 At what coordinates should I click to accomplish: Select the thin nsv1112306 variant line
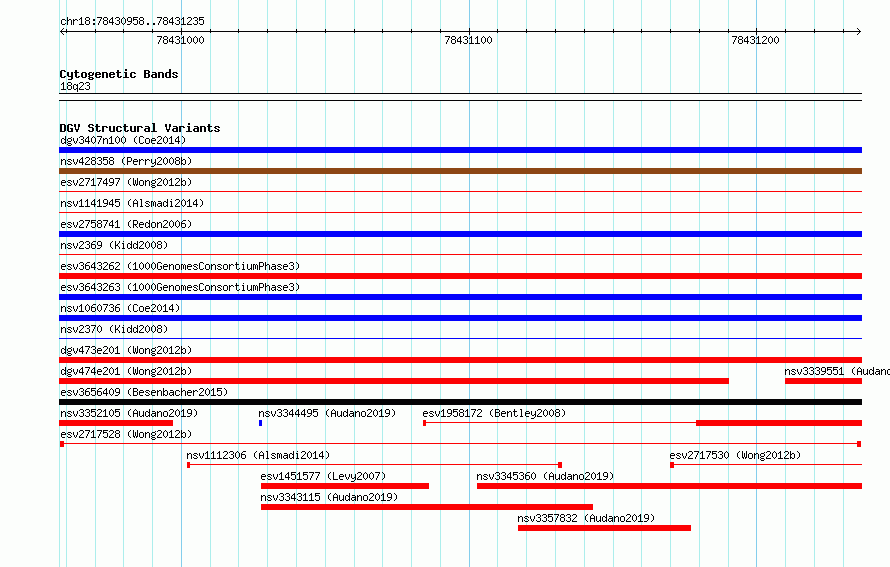[375, 465]
